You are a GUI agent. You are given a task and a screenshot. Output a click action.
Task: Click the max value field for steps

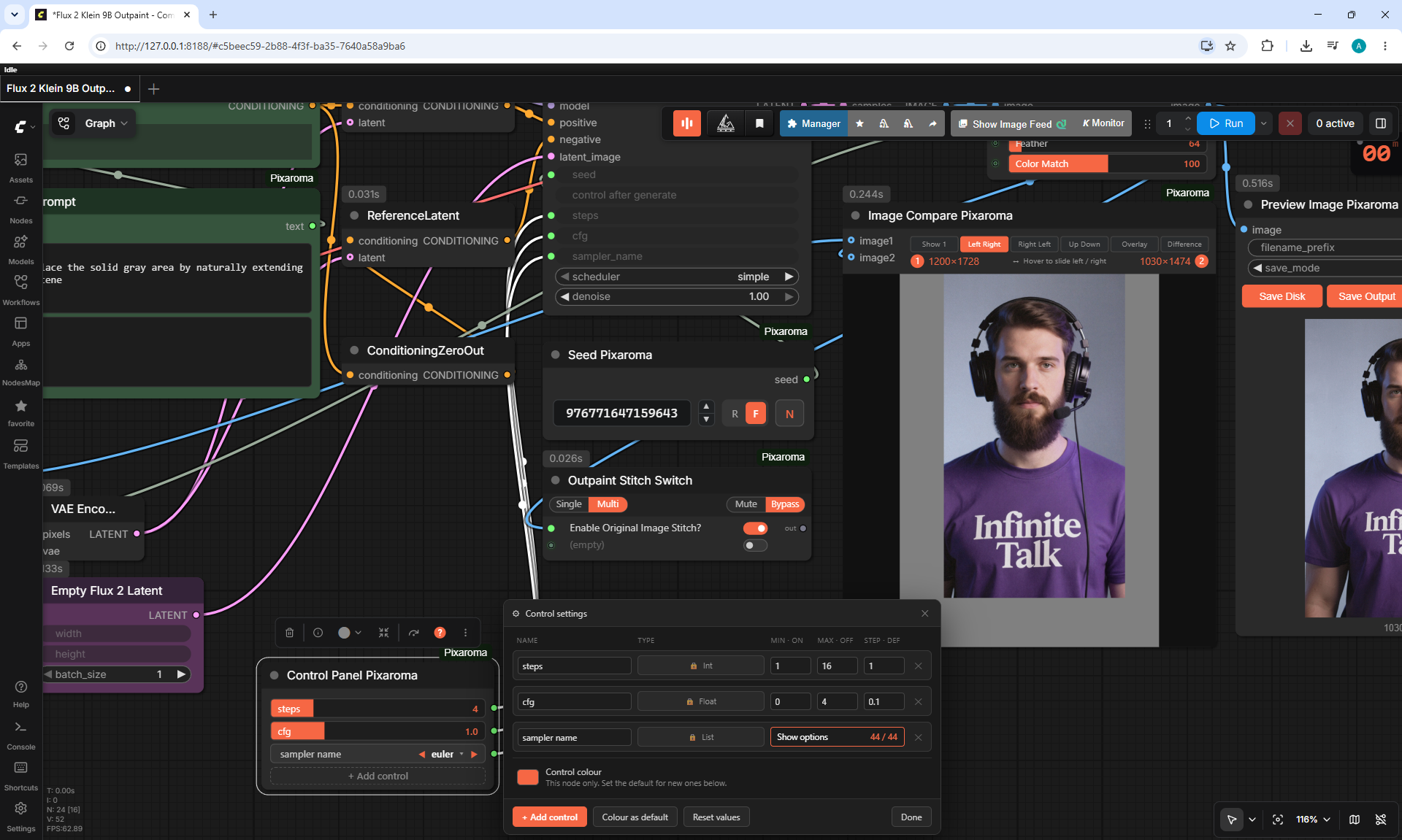coord(837,666)
